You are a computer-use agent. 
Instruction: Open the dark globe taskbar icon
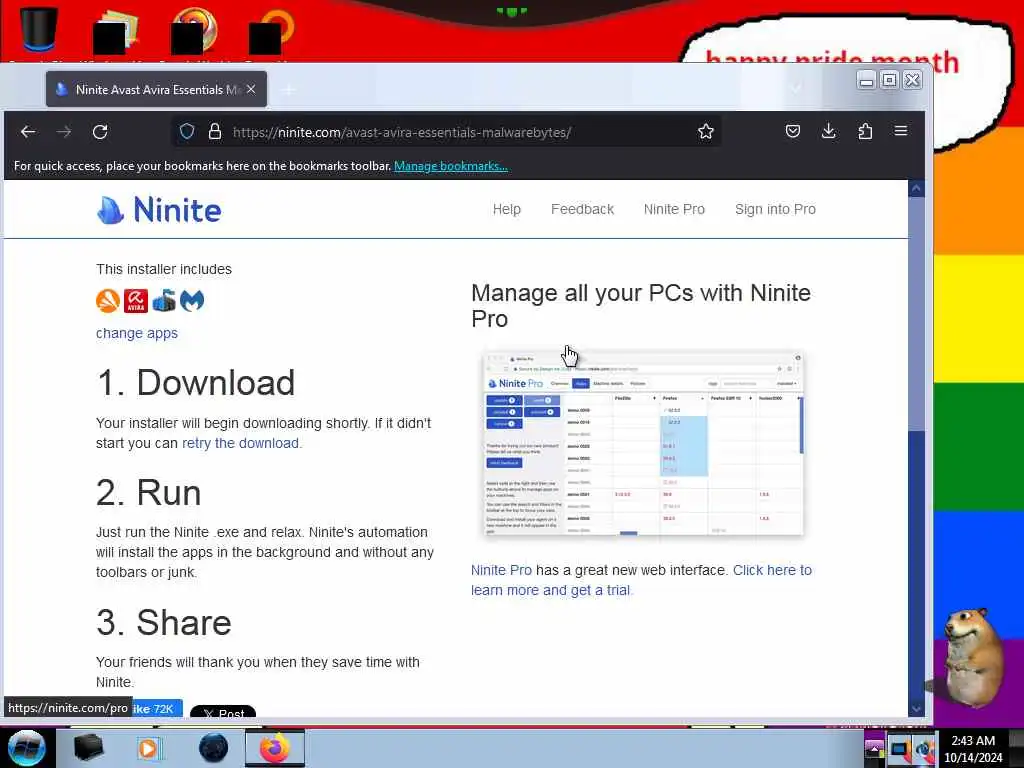tap(213, 748)
